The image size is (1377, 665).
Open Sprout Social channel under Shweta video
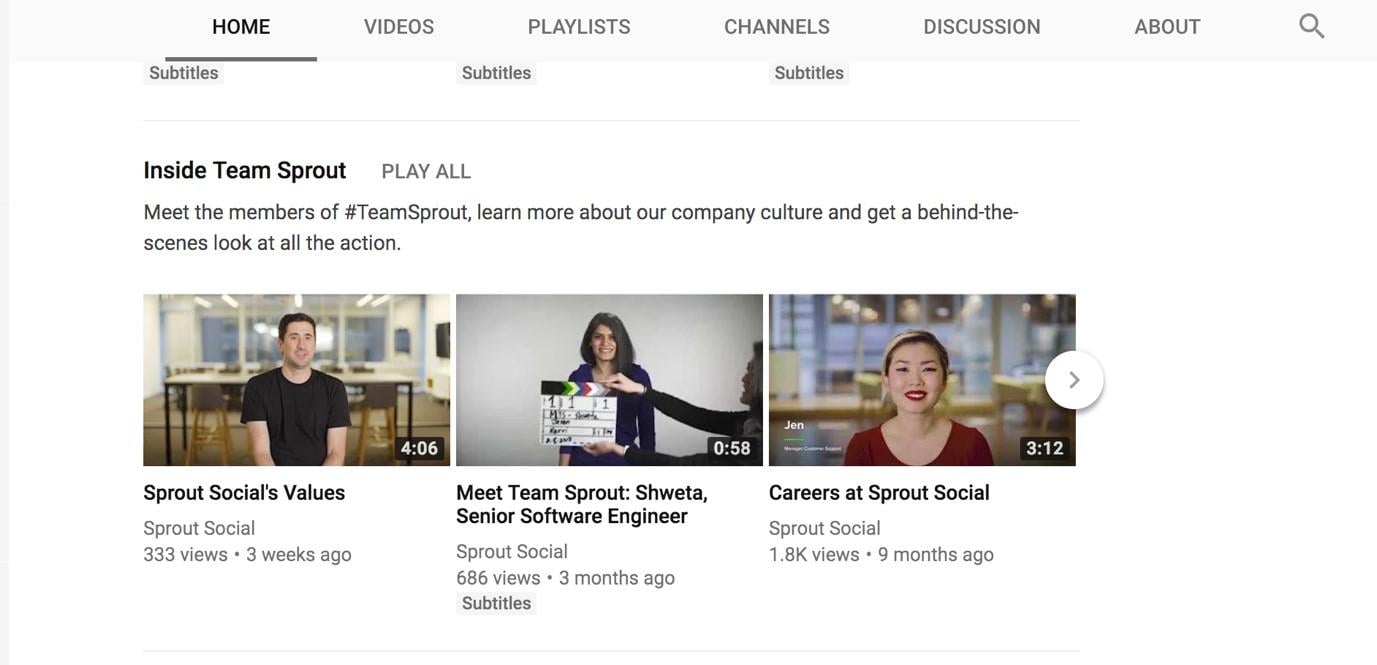[x=512, y=552]
